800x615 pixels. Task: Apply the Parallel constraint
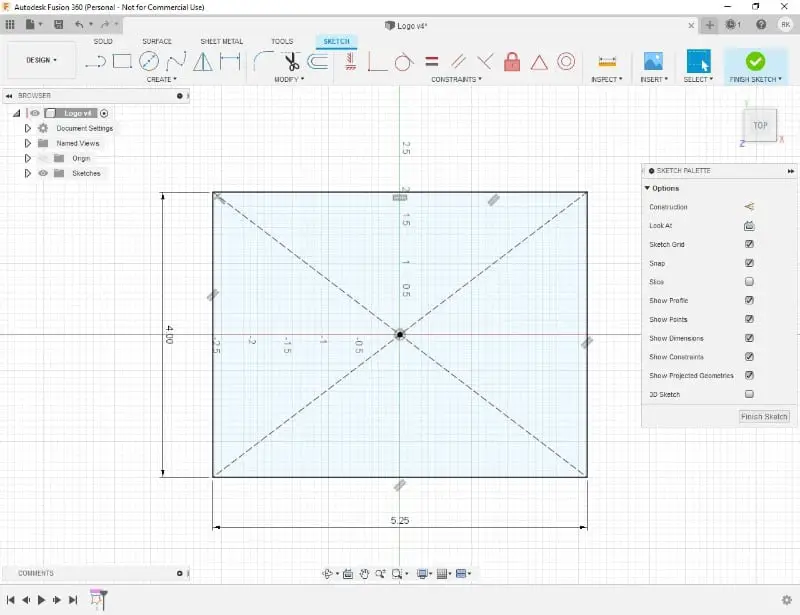[x=458, y=62]
